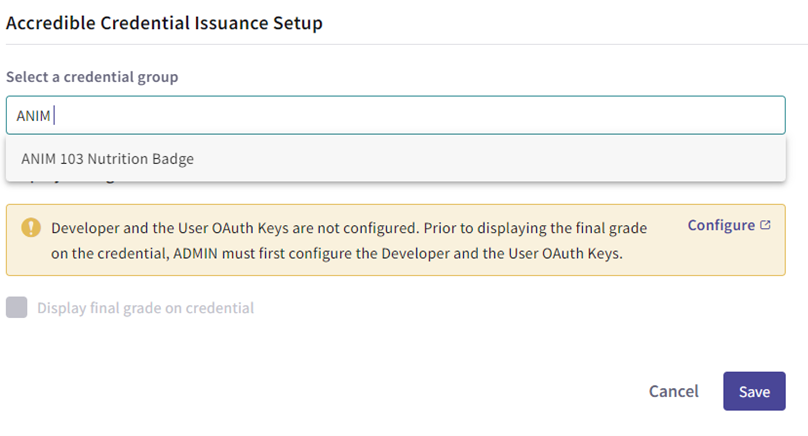808x436 pixels.
Task: Click the Accredible Credential Issuance Setup heading
Action: point(164,23)
